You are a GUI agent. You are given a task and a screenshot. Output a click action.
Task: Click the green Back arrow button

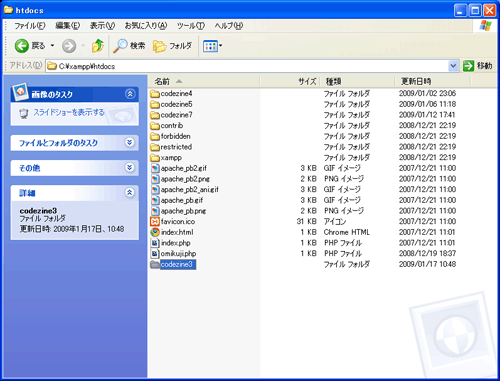(21, 46)
